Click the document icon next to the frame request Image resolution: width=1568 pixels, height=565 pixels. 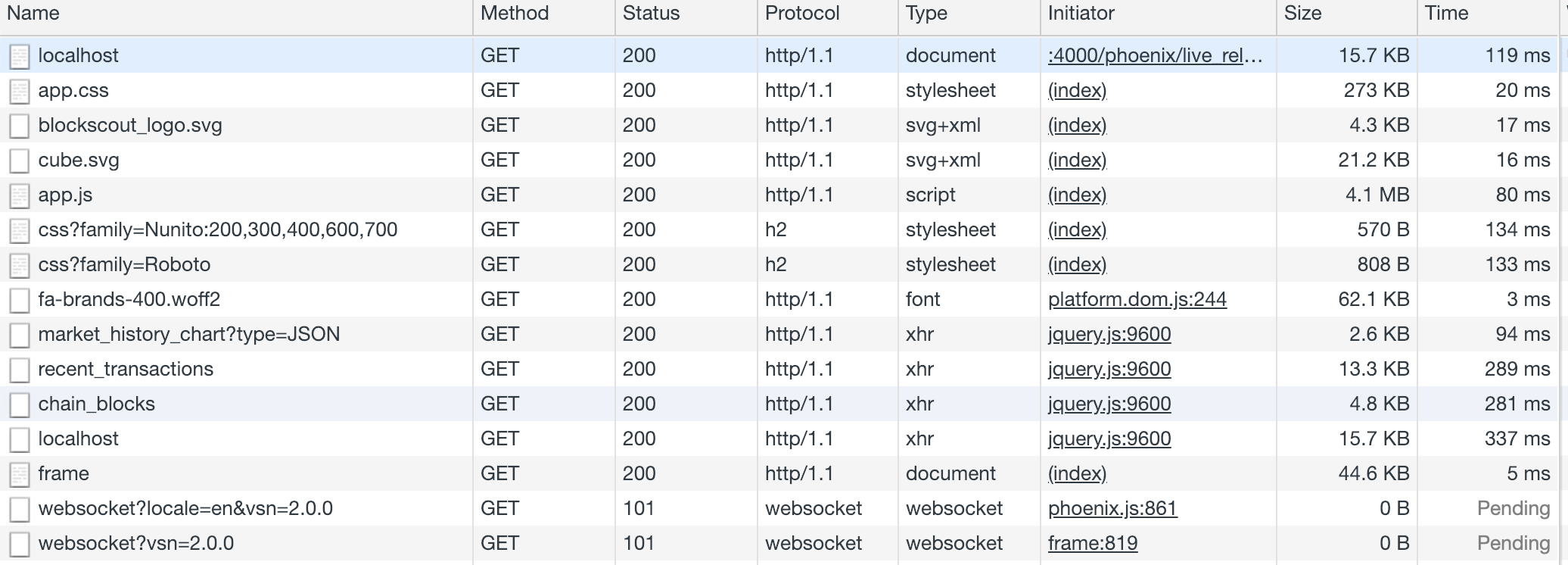[20, 473]
